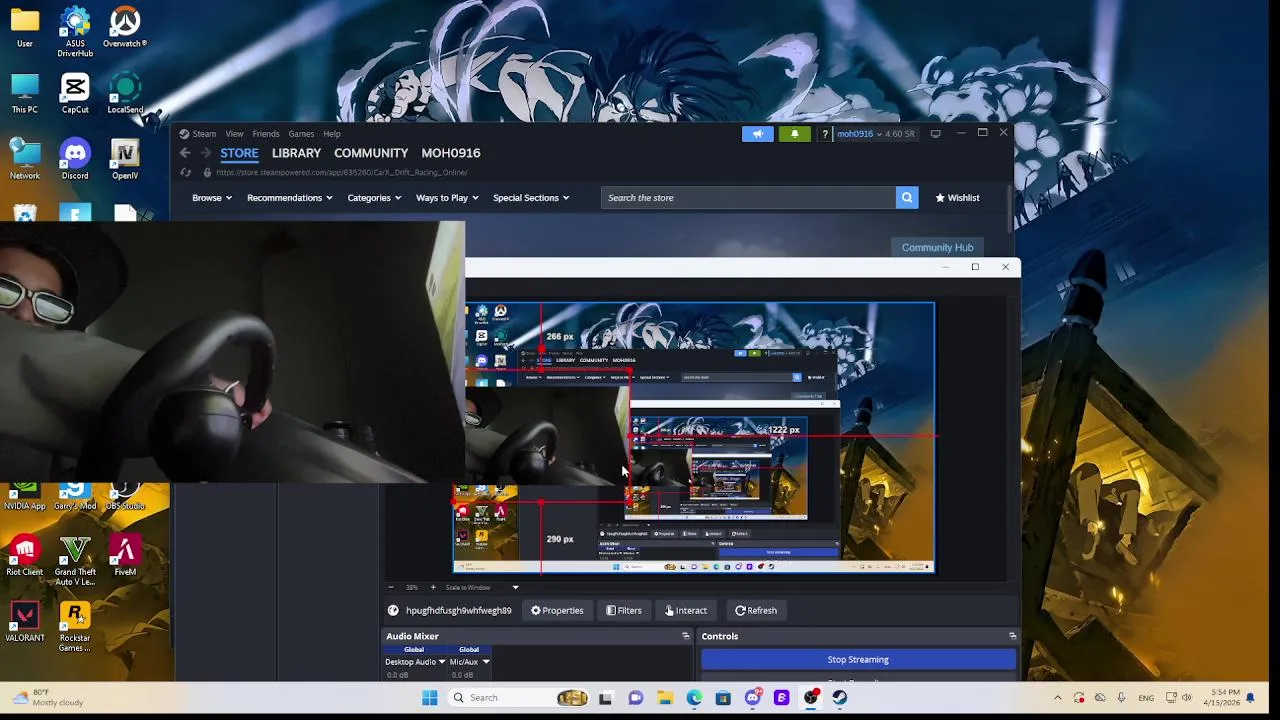Viewport: 1280px width, 720px height.
Task: Open Discord desktop shortcut
Action: tap(75, 160)
